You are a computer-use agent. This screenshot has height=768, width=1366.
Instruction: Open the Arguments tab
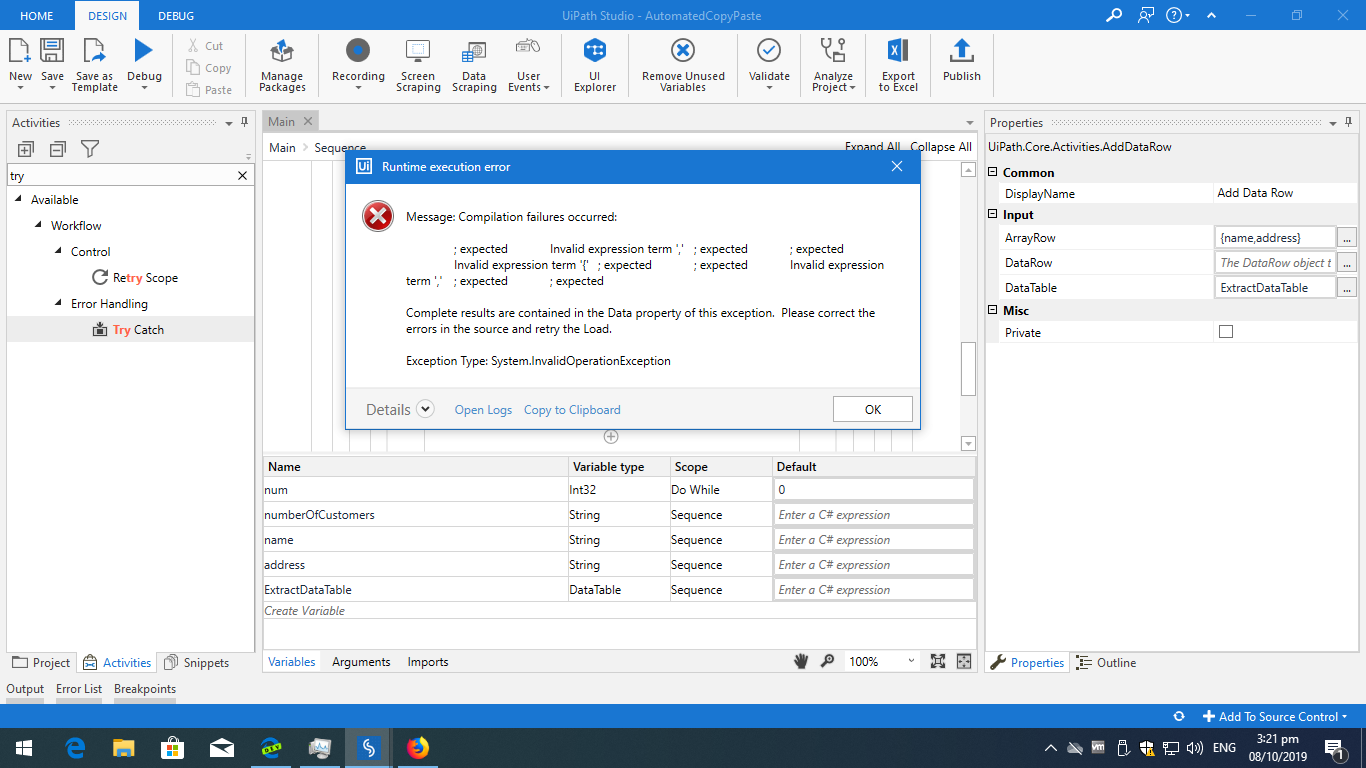(x=361, y=662)
